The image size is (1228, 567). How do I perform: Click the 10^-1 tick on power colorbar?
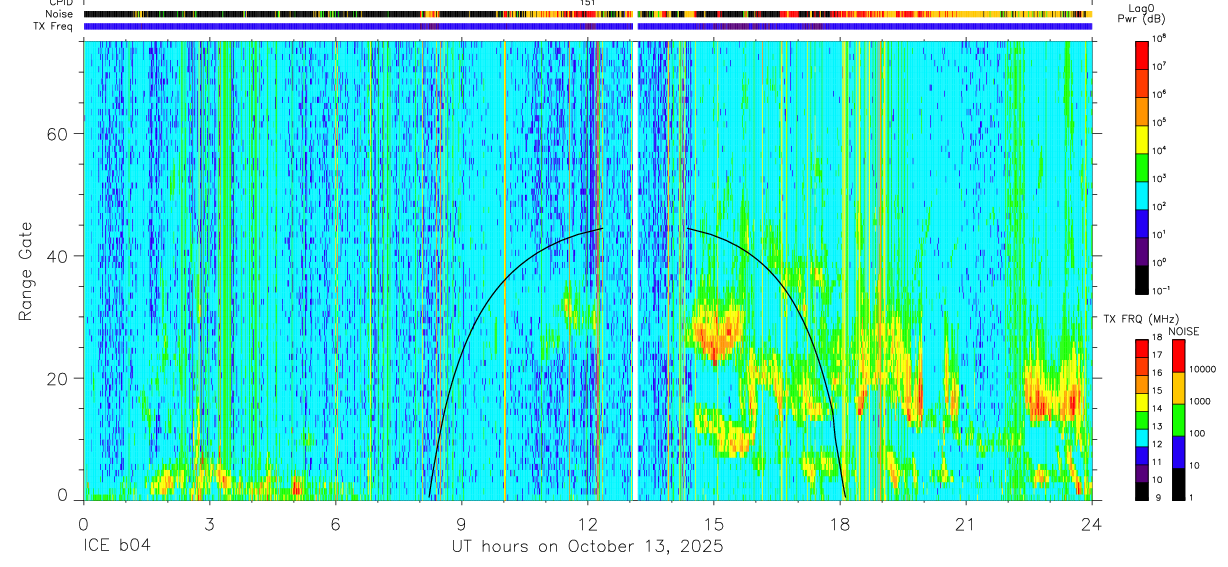(1161, 290)
